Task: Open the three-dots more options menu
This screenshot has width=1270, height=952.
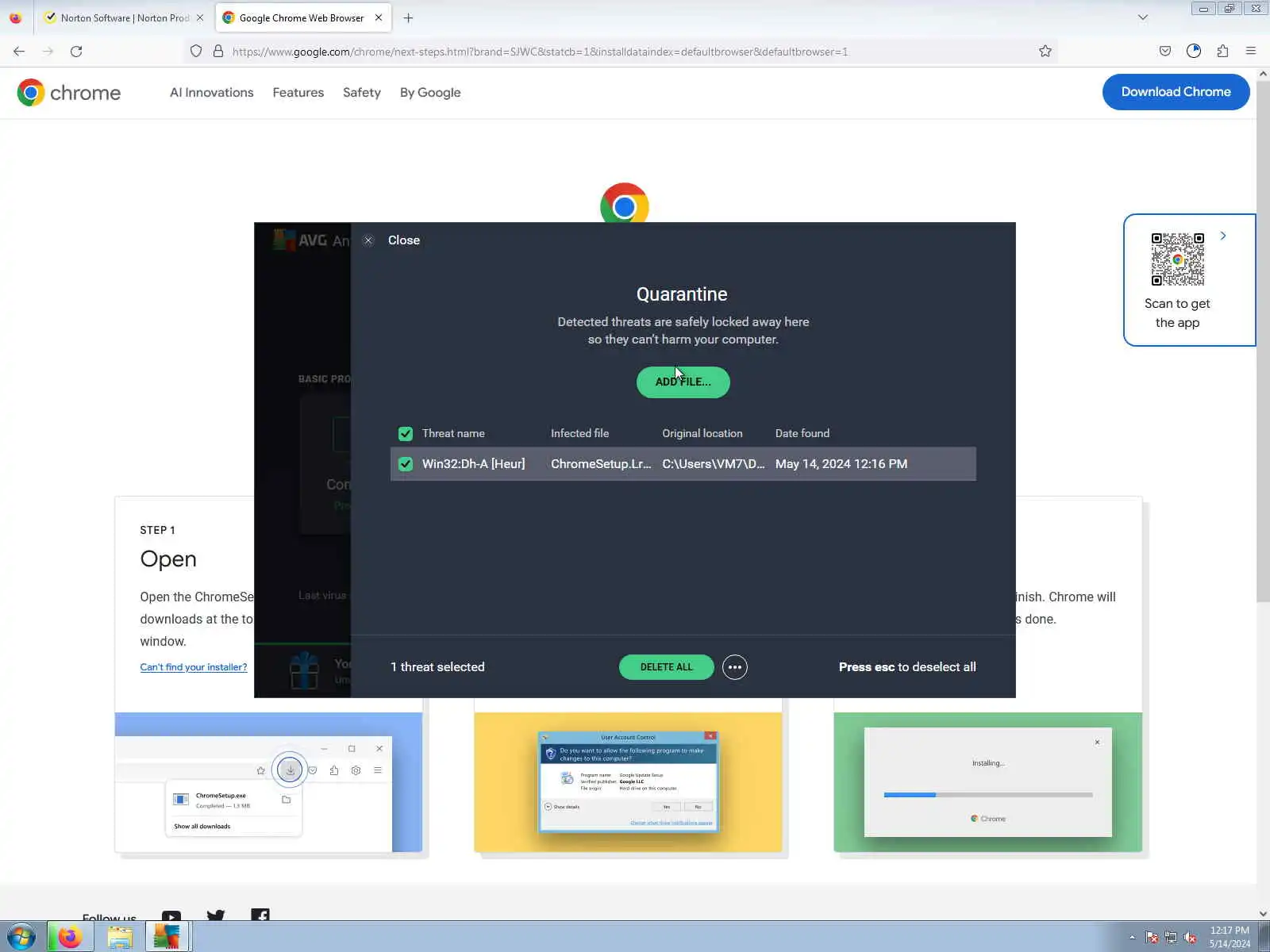Action: coord(735,667)
